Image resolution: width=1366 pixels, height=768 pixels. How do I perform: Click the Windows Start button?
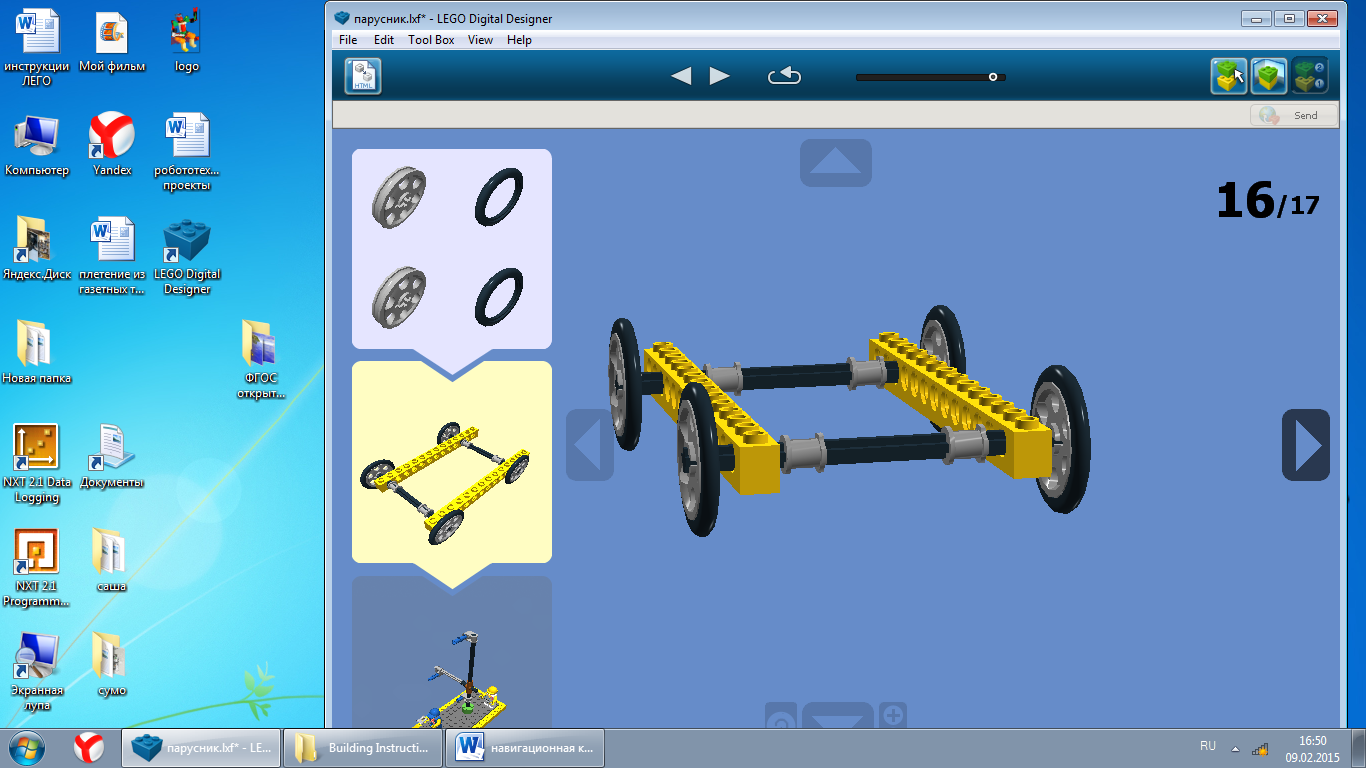tap(27, 747)
